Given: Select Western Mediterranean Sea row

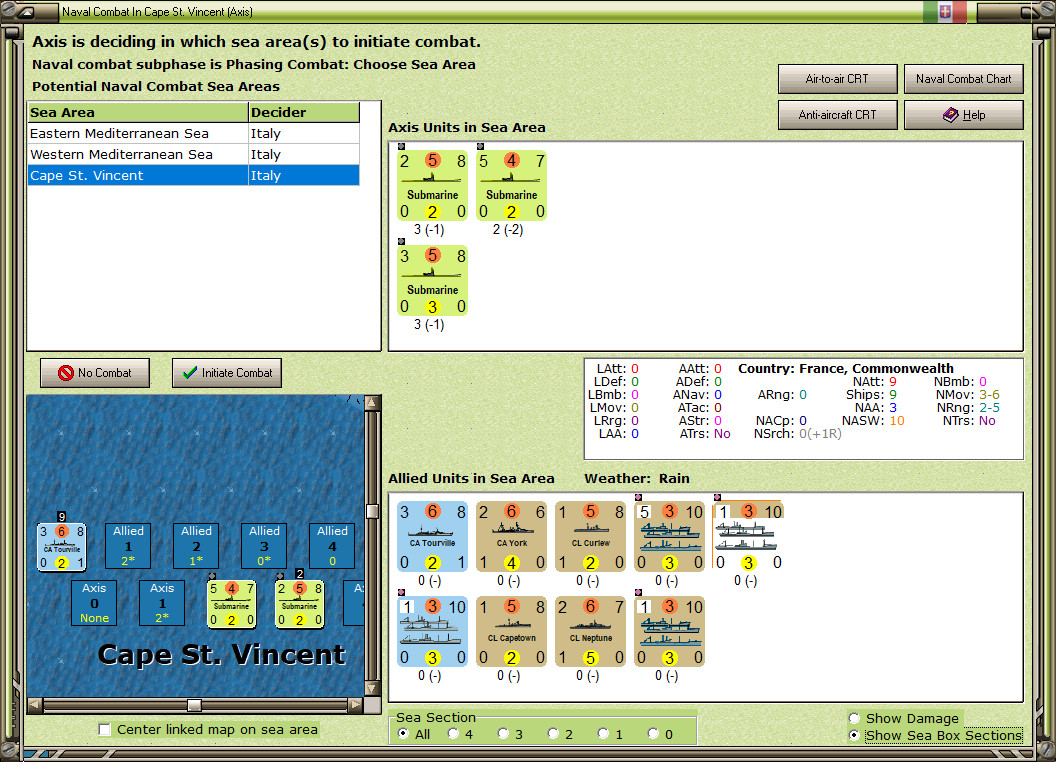Looking at the screenshot, I should coord(193,154).
